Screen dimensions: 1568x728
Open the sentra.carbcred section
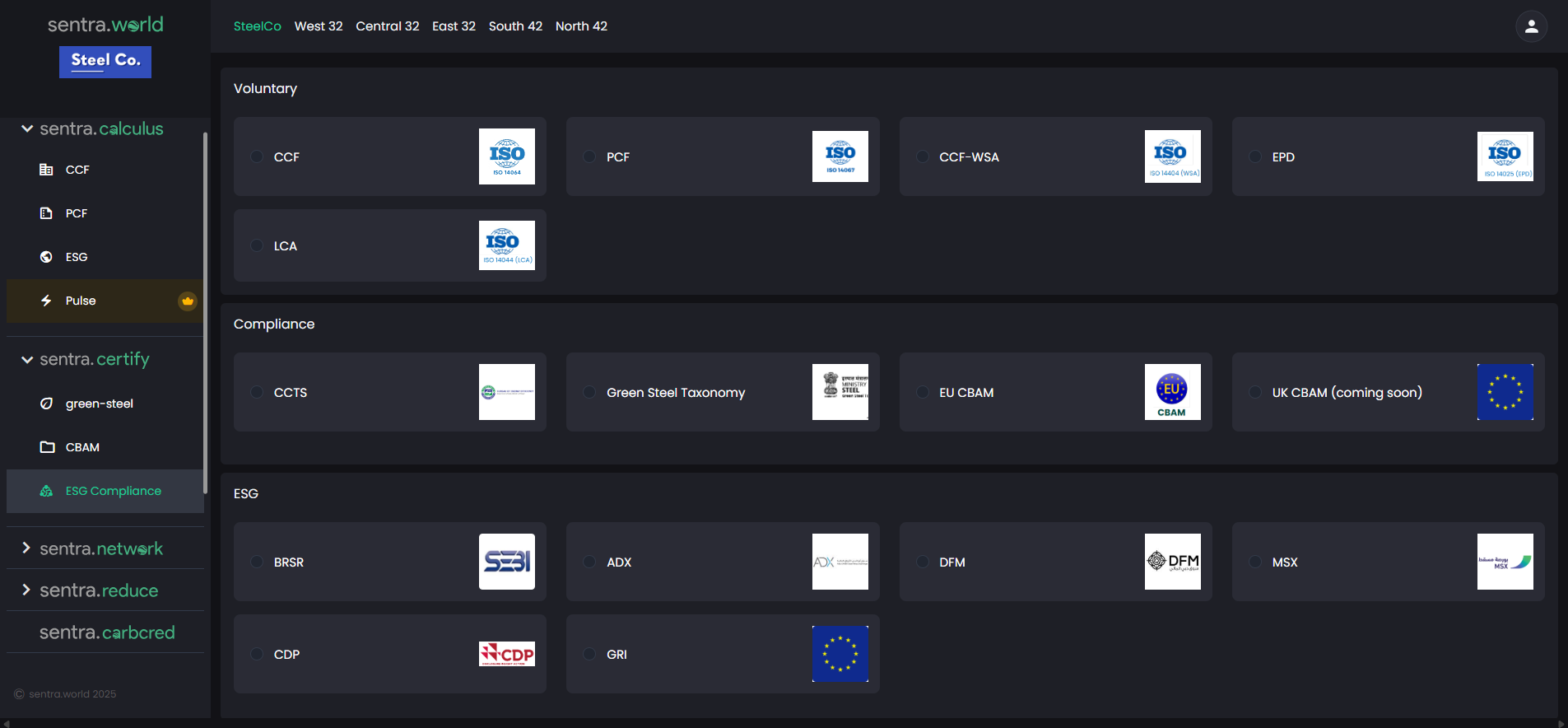pos(107,632)
